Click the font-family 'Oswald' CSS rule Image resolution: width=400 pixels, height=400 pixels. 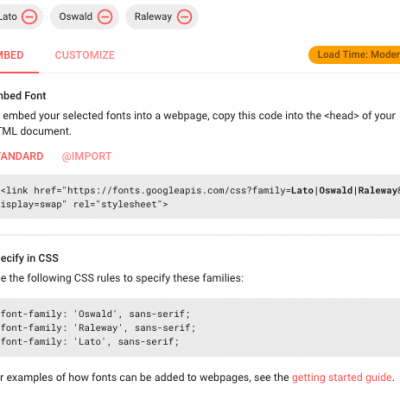coord(95,314)
